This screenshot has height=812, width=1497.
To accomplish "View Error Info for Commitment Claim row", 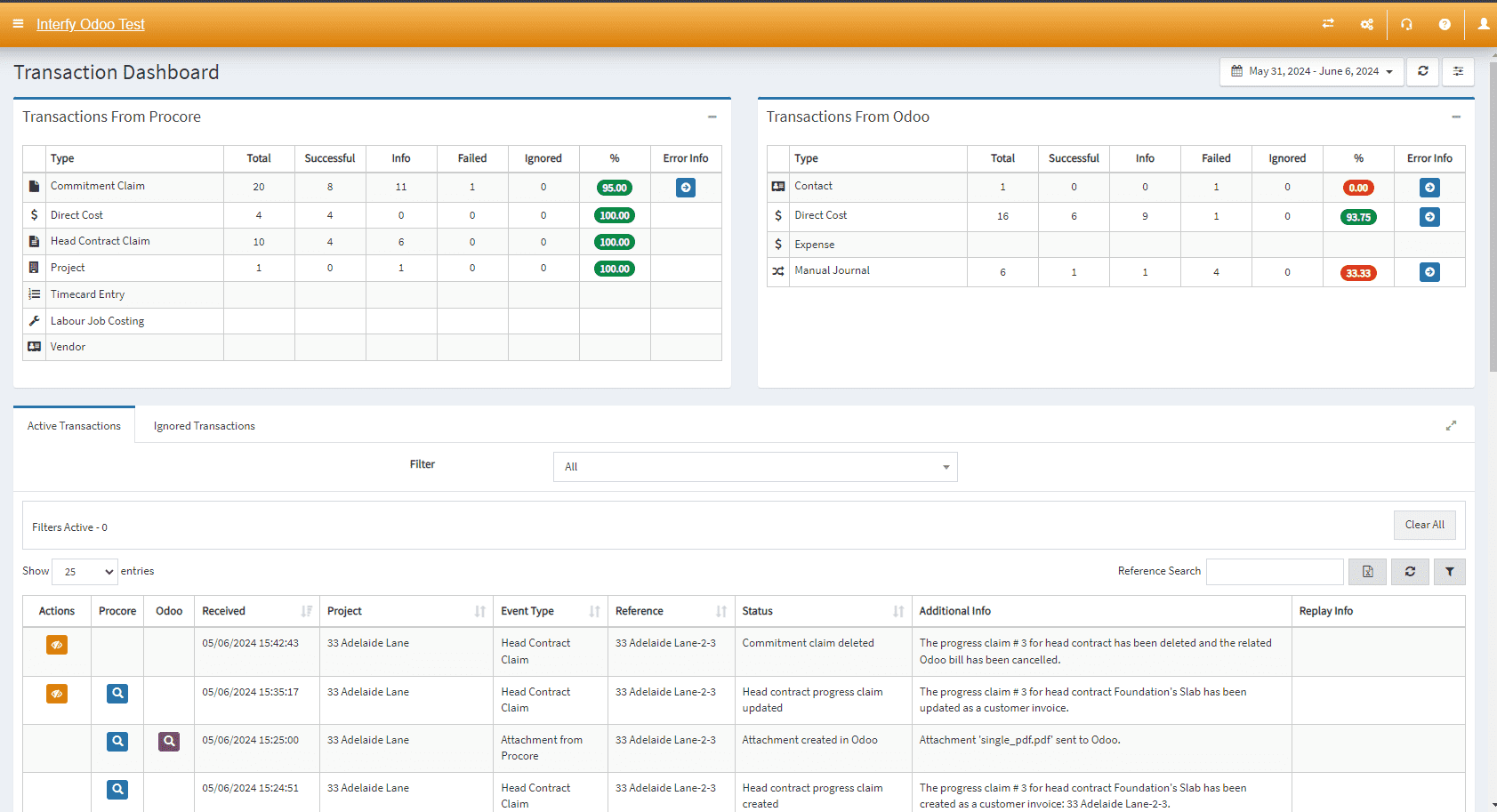I will click(x=685, y=188).
